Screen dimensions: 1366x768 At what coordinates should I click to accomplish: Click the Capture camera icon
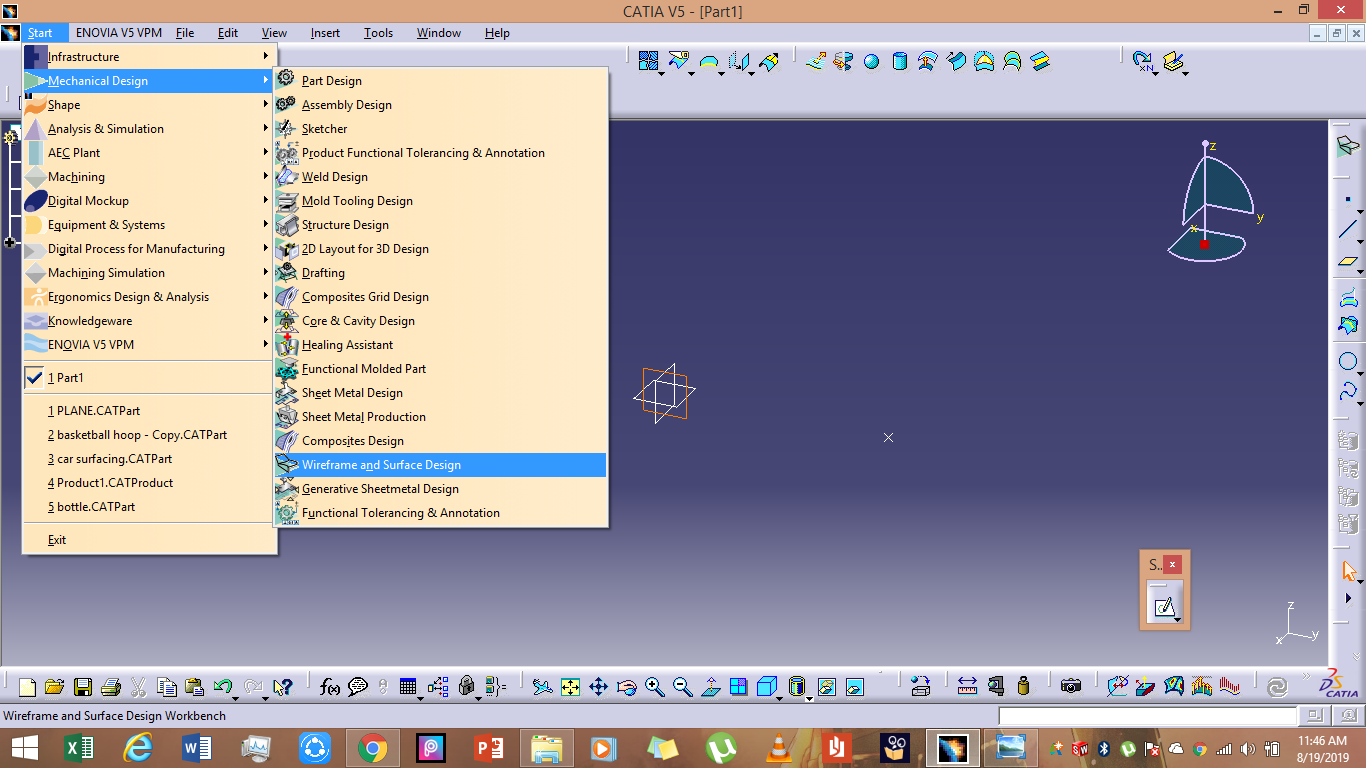pos(1071,687)
